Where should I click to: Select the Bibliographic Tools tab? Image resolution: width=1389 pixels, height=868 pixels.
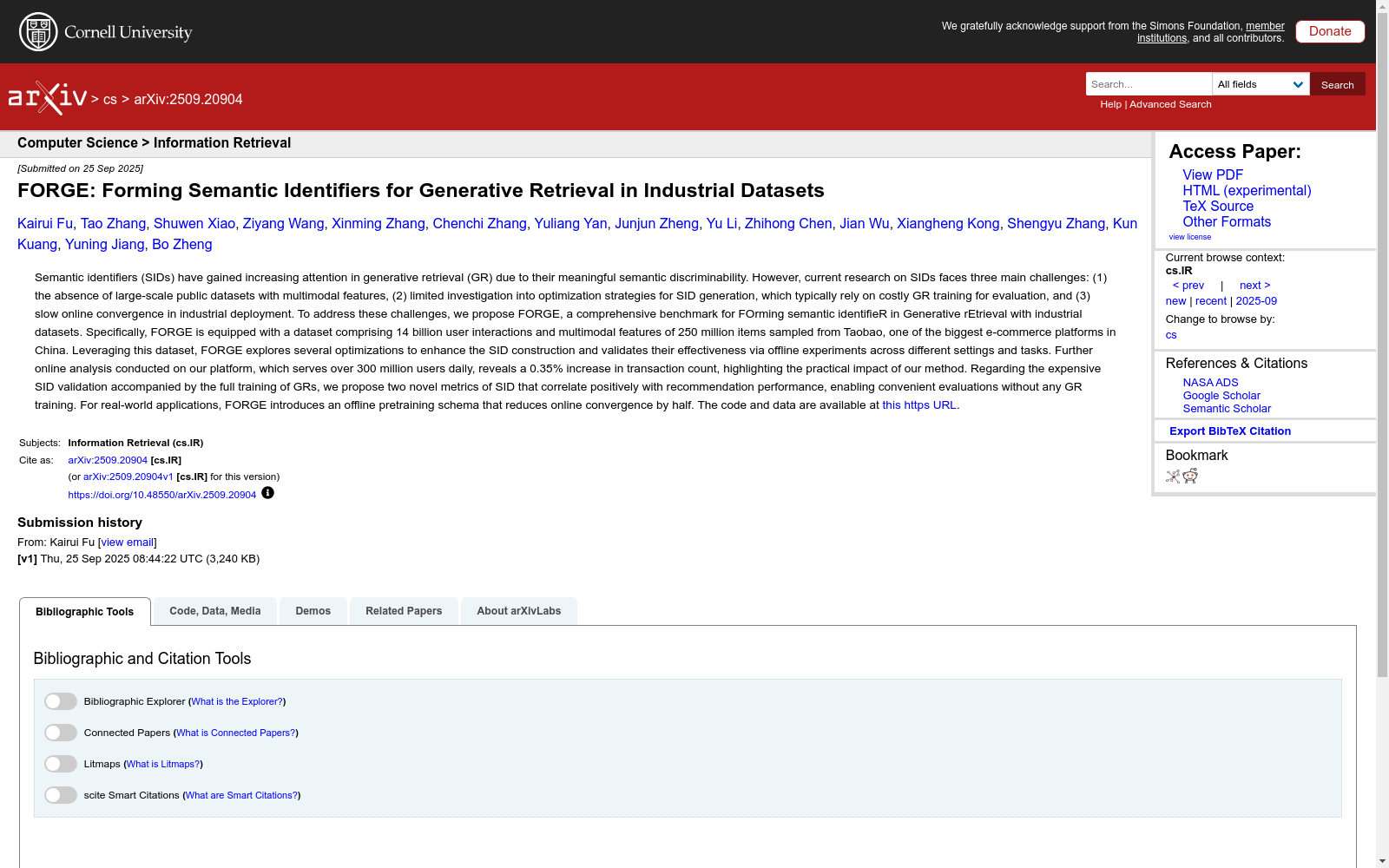85,611
